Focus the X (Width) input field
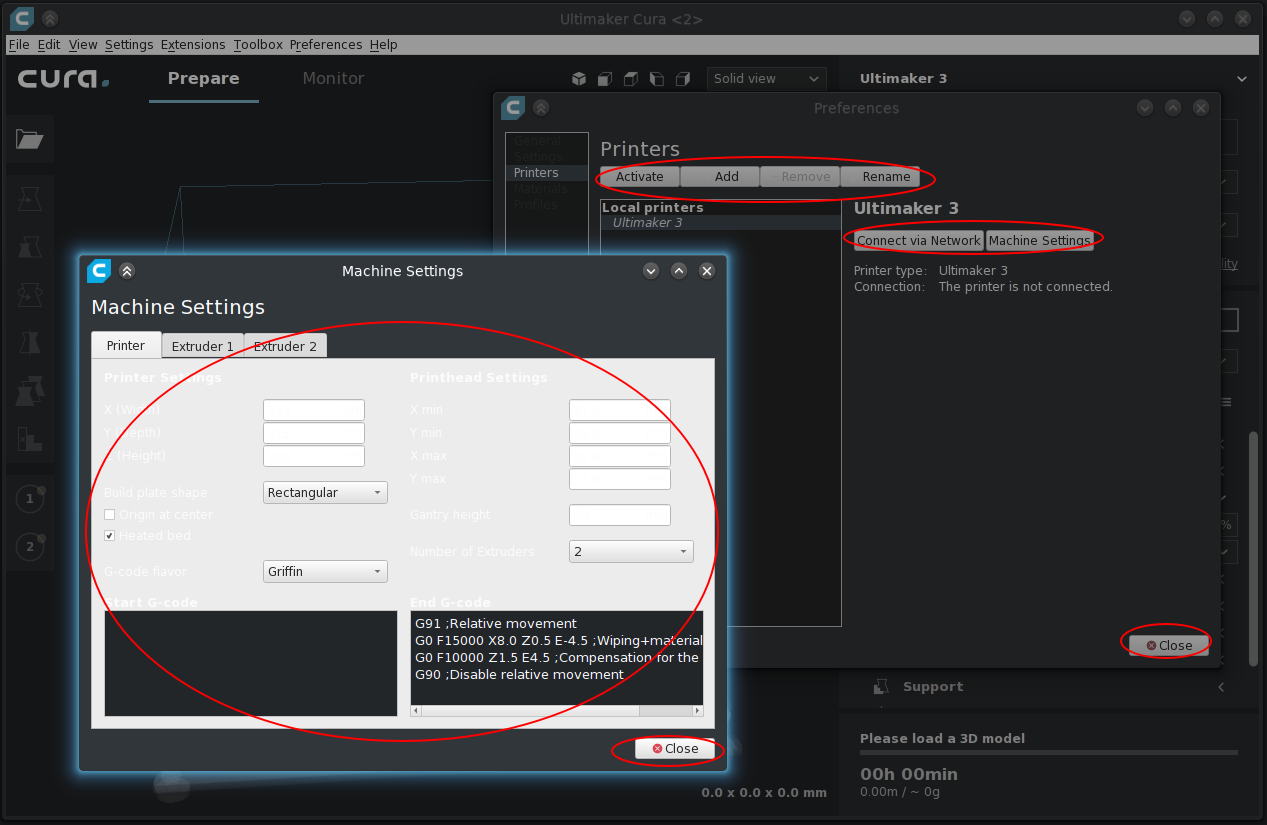 coord(314,410)
